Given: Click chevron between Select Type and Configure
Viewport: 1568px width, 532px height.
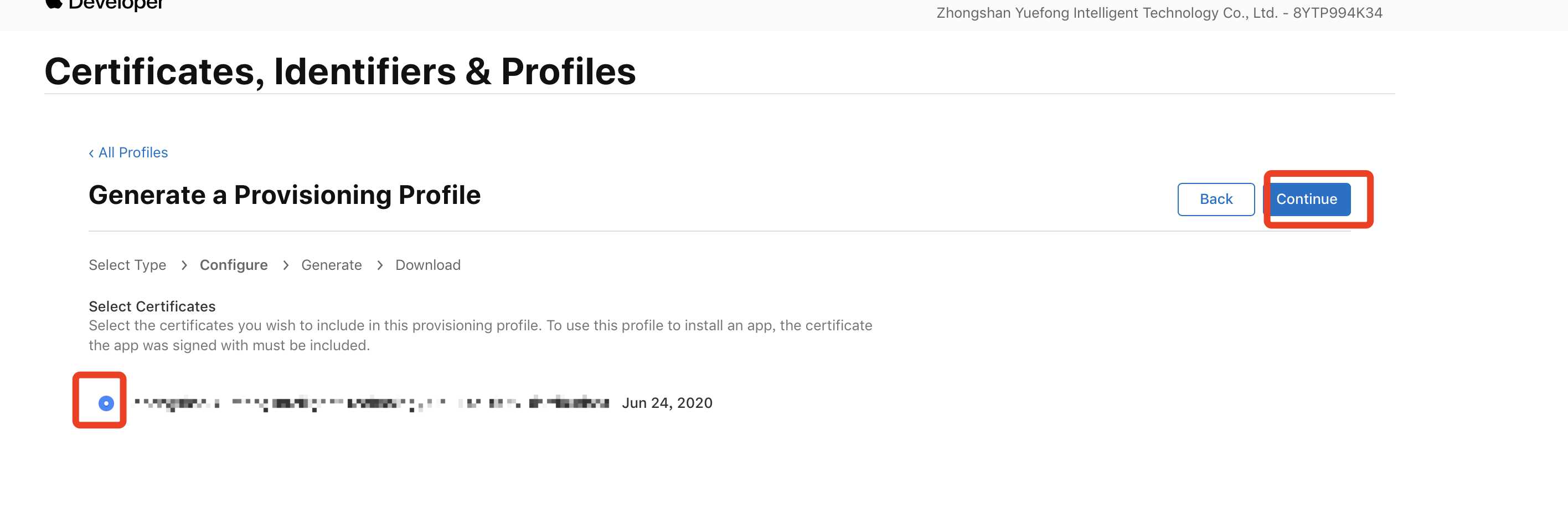Looking at the screenshot, I should click(x=184, y=265).
